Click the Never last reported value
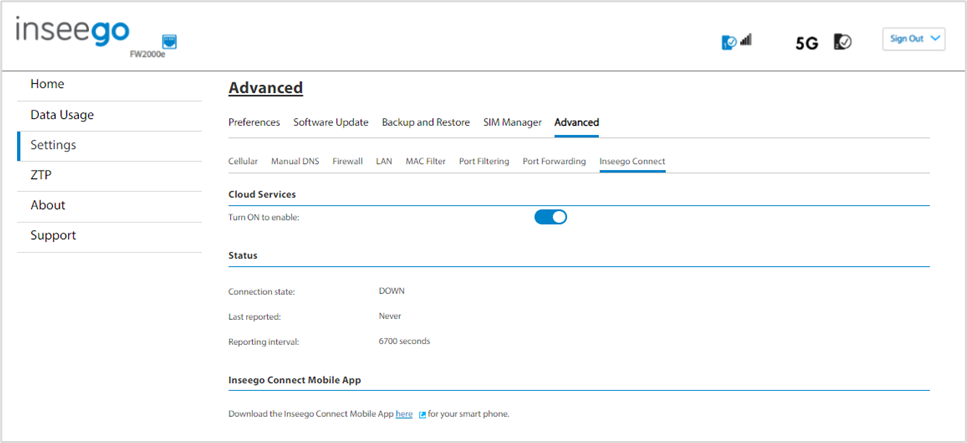Viewport: 967px width, 443px height. point(390,316)
